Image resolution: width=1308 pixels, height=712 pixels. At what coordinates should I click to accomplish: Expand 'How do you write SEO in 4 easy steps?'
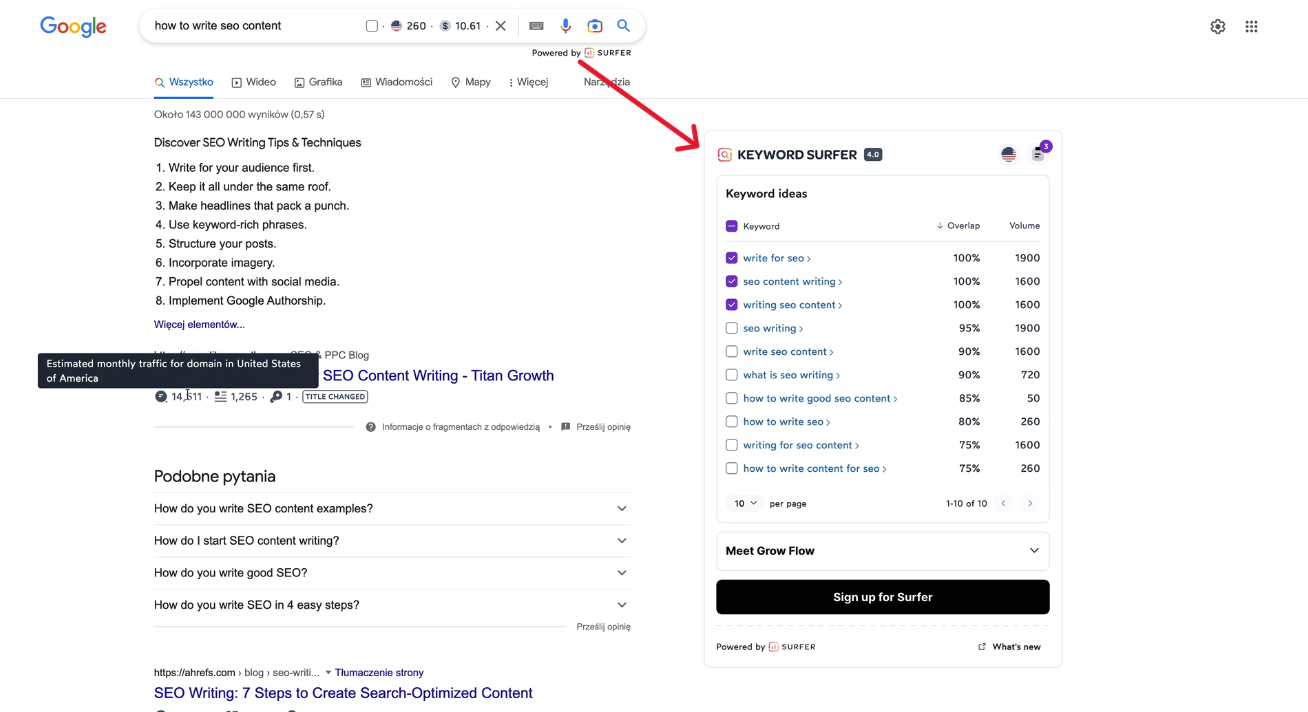pos(392,604)
